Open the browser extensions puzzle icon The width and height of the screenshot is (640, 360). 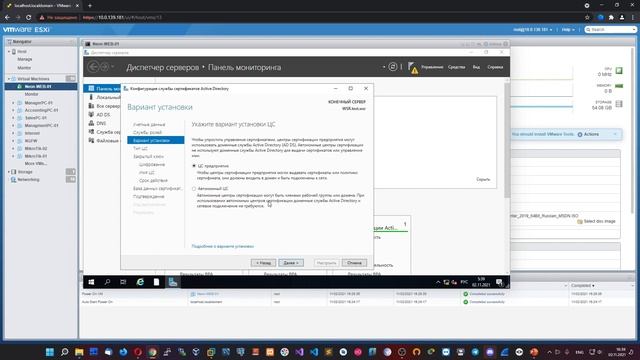point(611,18)
